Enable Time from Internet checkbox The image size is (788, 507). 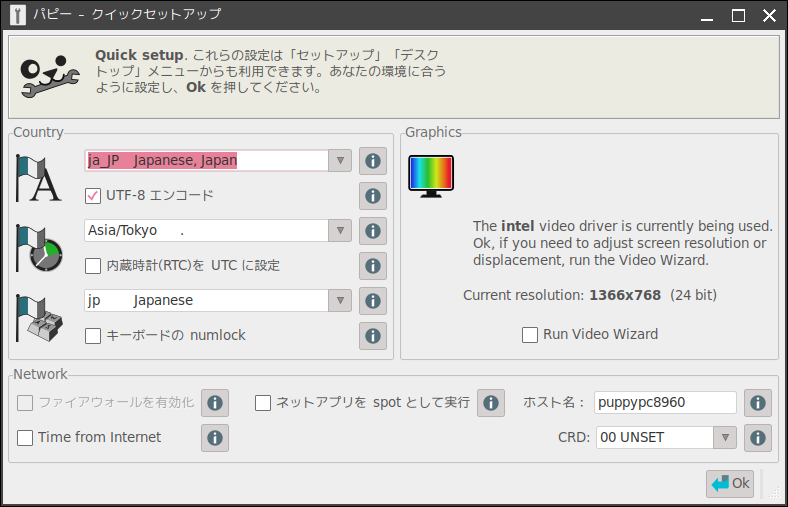pyautogui.click(x=25, y=438)
